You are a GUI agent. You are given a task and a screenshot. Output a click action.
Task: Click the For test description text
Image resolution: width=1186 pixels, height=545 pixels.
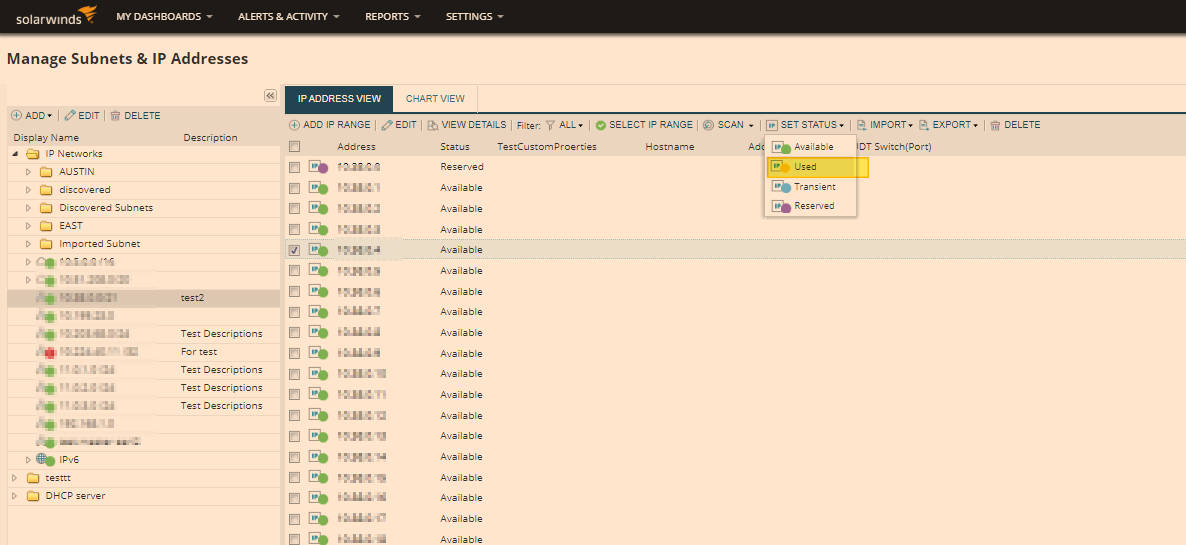199,351
